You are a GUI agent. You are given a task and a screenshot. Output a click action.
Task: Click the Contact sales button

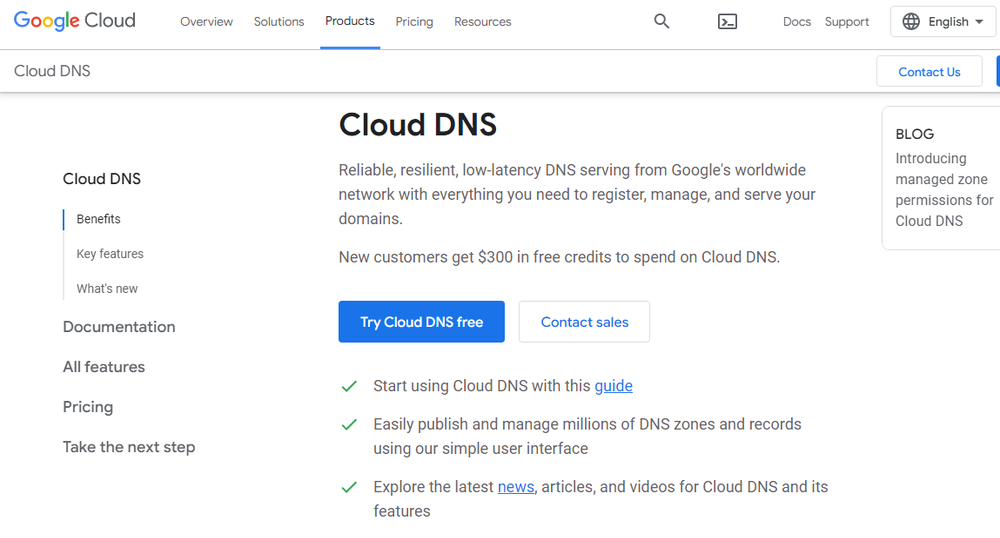tap(584, 322)
